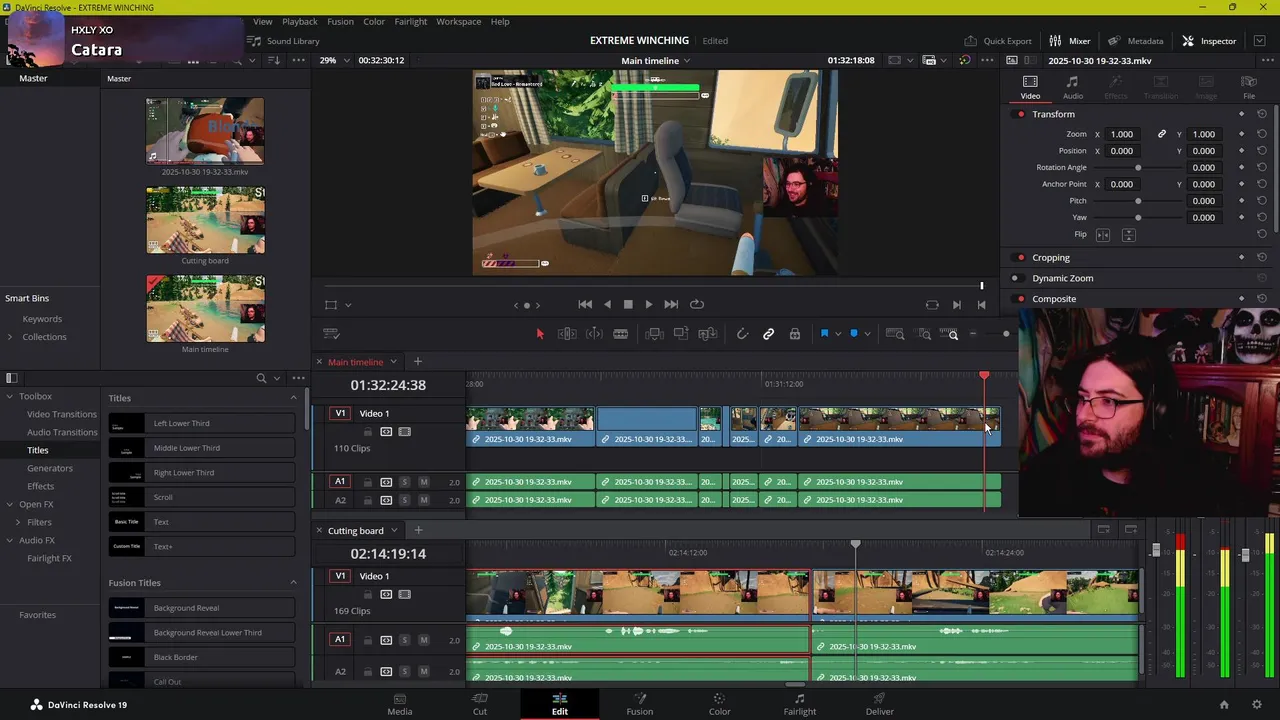Viewport: 1280px width, 720px height.
Task: Toggle the Position Lock padlock icon
Action: pyautogui.click(x=795, y=334)
